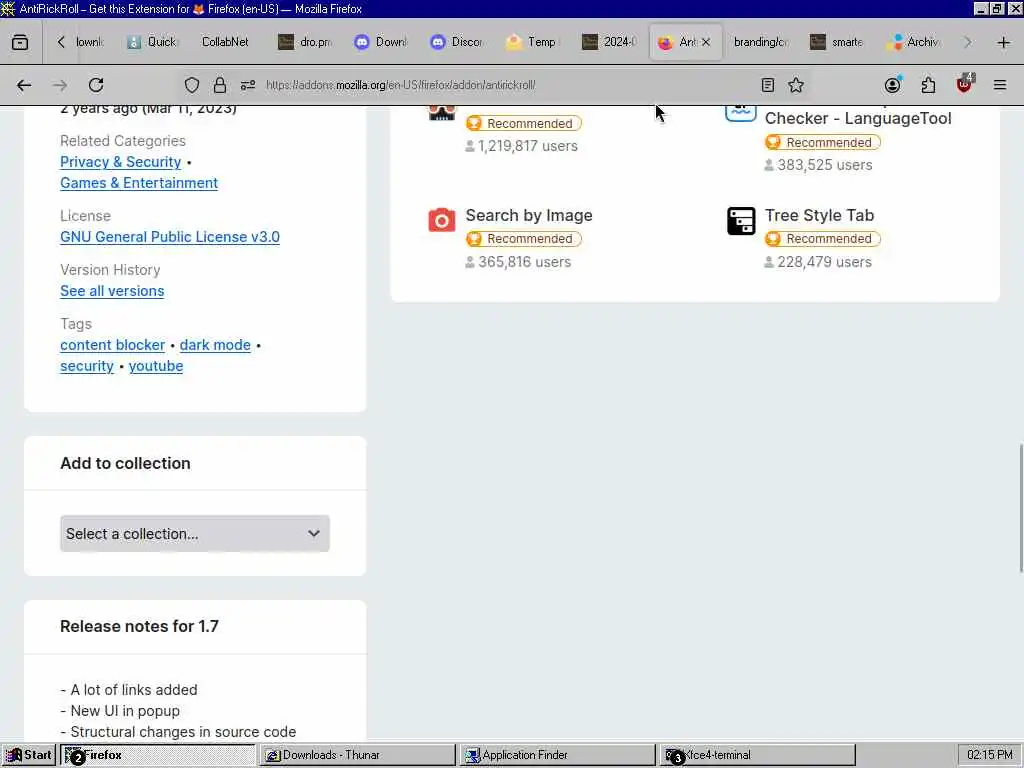Open the dark mode tag
Image resolution: width=1024 pixels, height=768 pixels.
215,345
